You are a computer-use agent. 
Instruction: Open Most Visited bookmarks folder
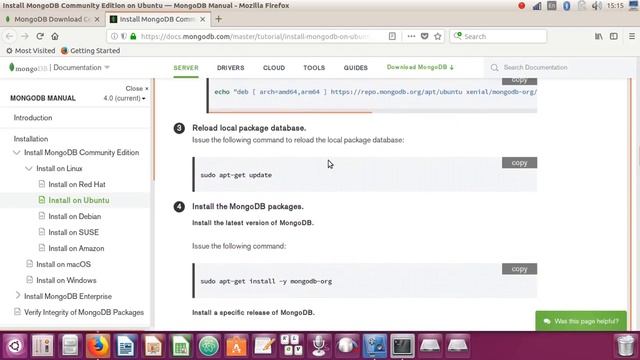point(31,51)
